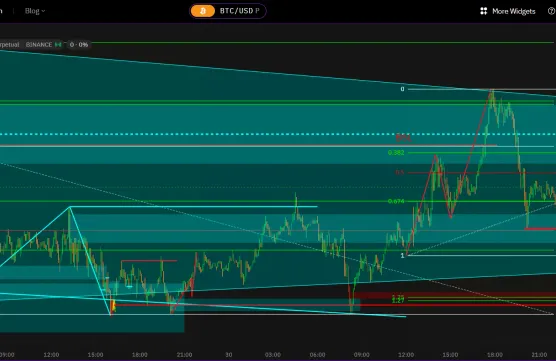Click the BINANCE exchange label
This screenshot has width=556, height=361.
click(x=39, y=45)
